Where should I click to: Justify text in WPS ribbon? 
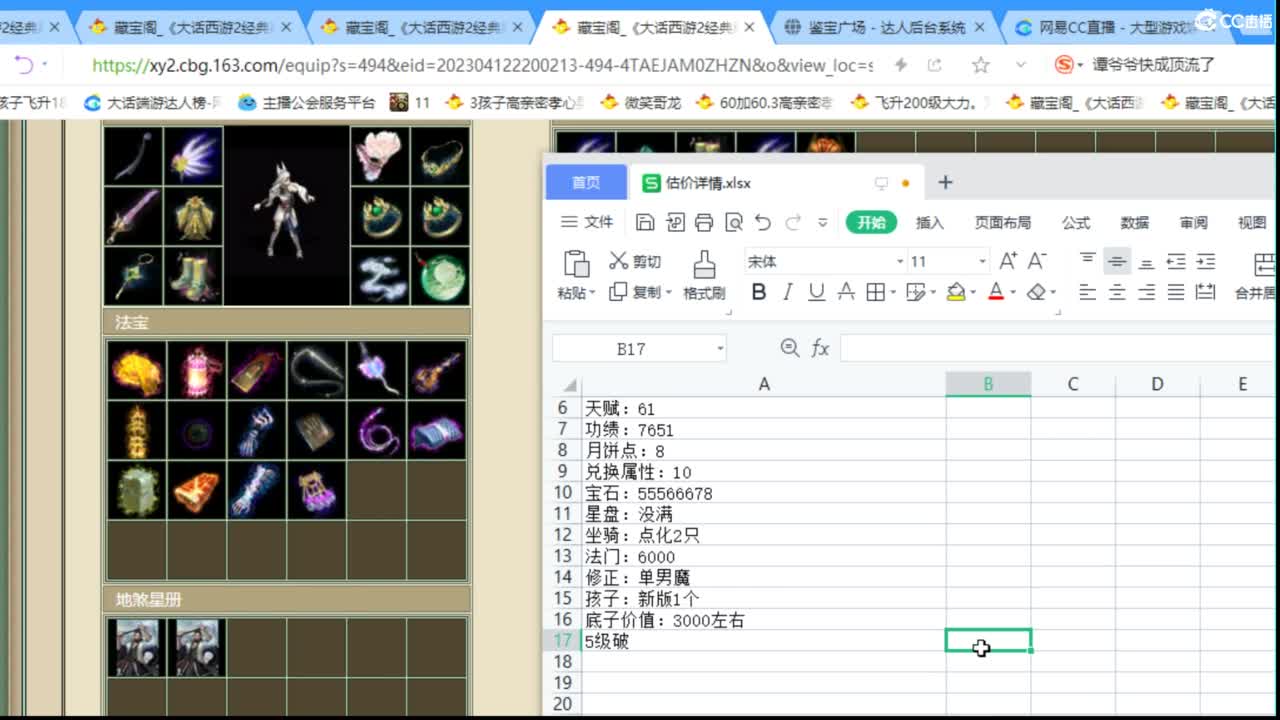coord(1176,292)
